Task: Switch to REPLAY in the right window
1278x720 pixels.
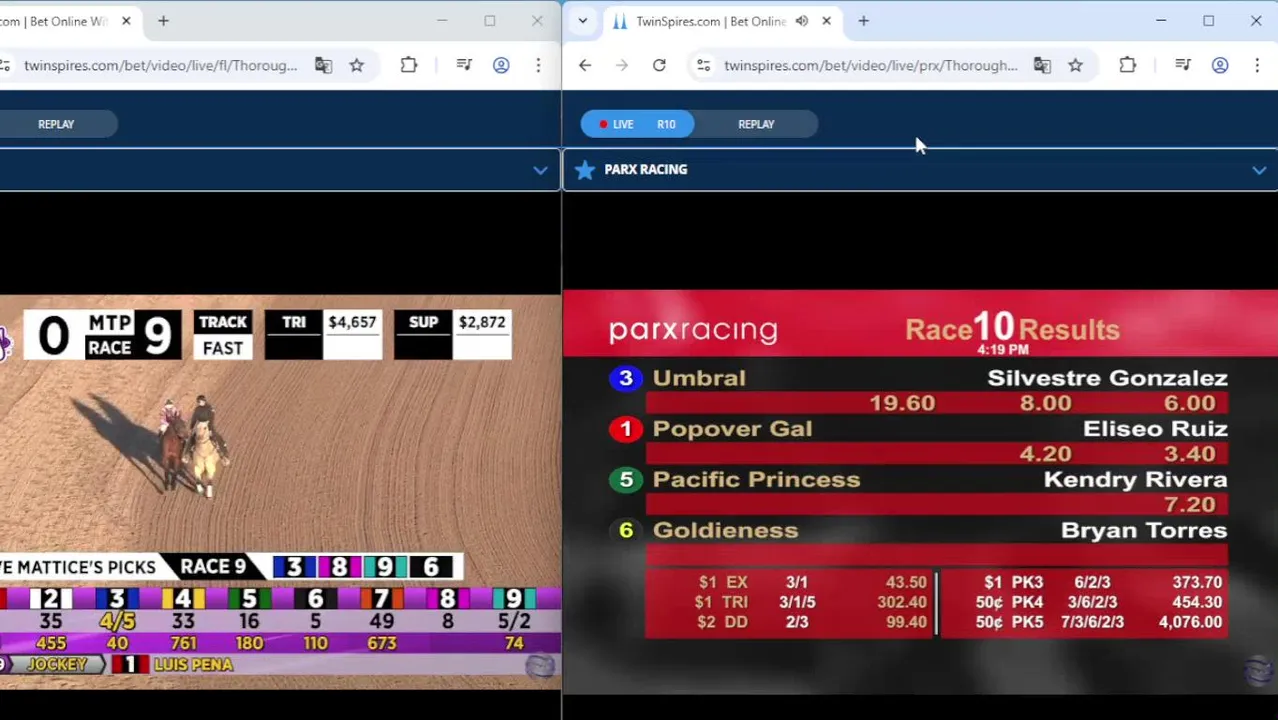Action: point(756,124)
